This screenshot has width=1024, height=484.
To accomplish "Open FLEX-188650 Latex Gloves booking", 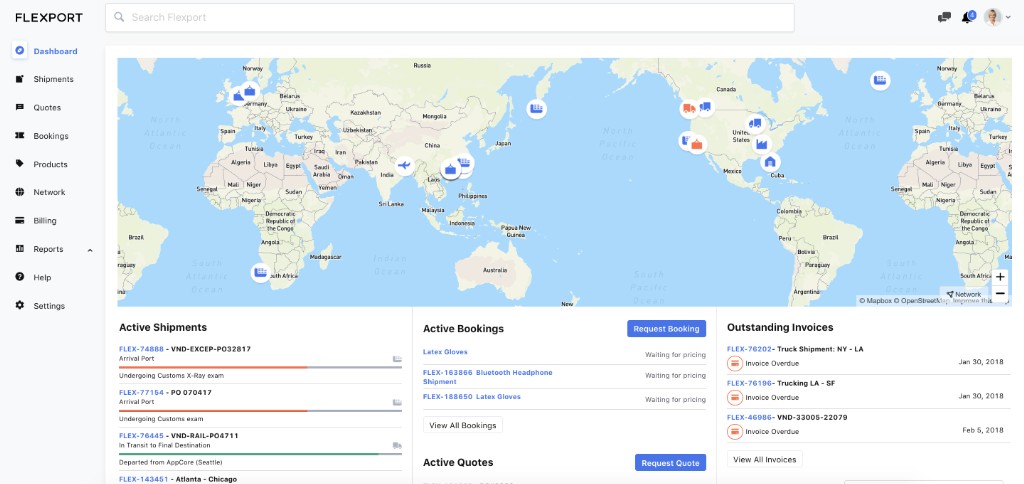I will [x=472, y=397].
